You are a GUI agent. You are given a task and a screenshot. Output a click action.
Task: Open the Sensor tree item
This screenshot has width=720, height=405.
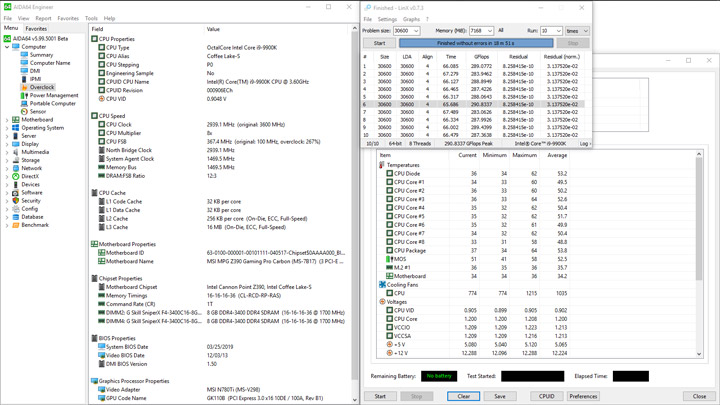[x=38, y=112]
